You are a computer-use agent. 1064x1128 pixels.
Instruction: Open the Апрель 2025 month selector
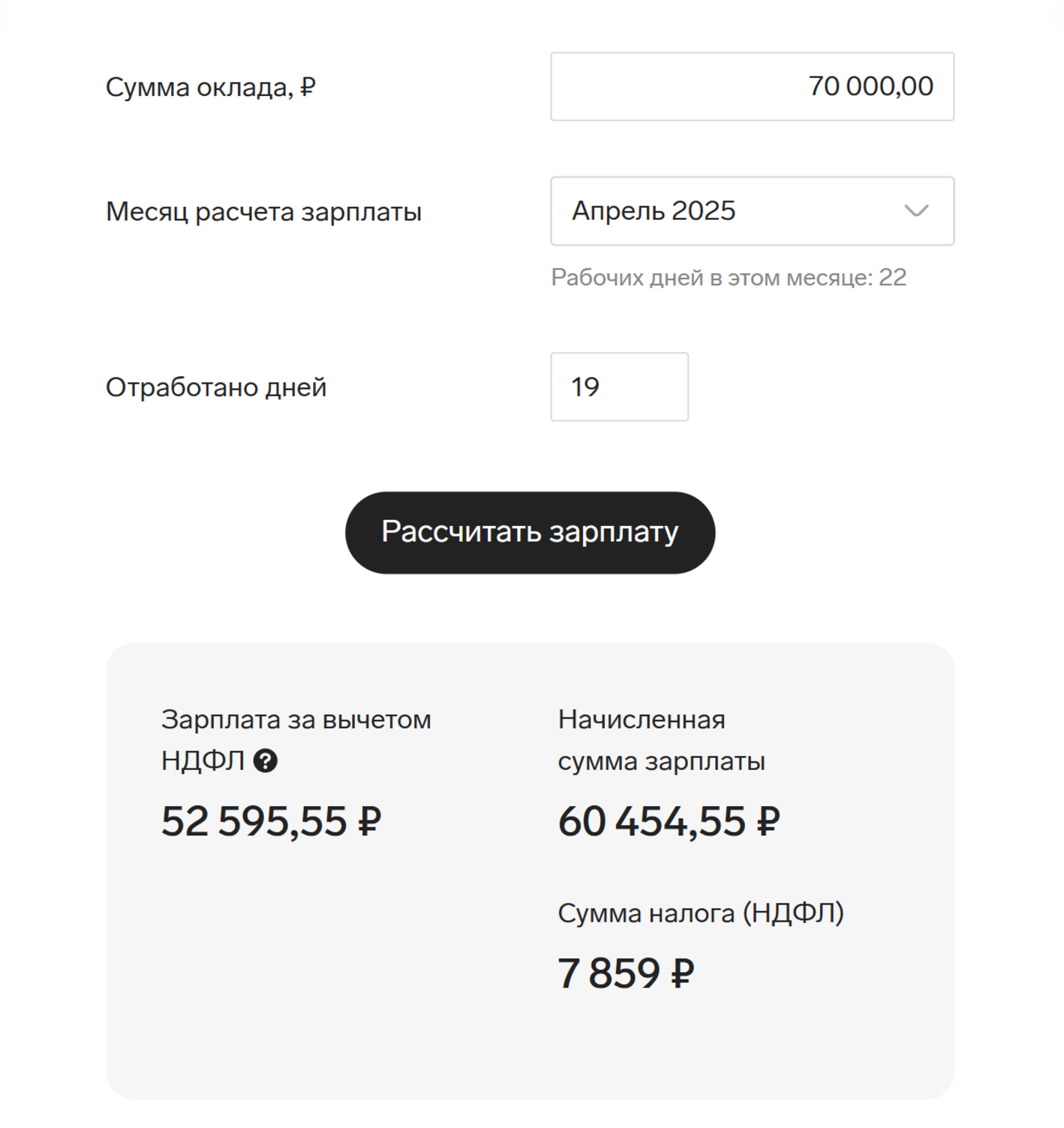[753, 211]
